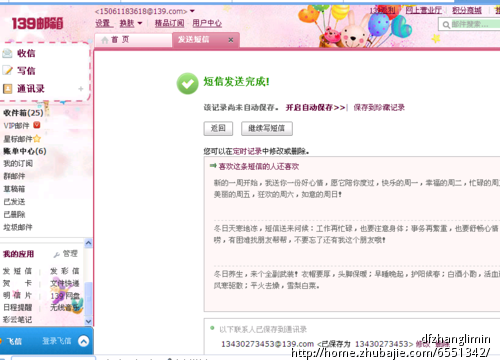Click 修改 link beside saved contact
500x360 pixels.
pos(422,344)
